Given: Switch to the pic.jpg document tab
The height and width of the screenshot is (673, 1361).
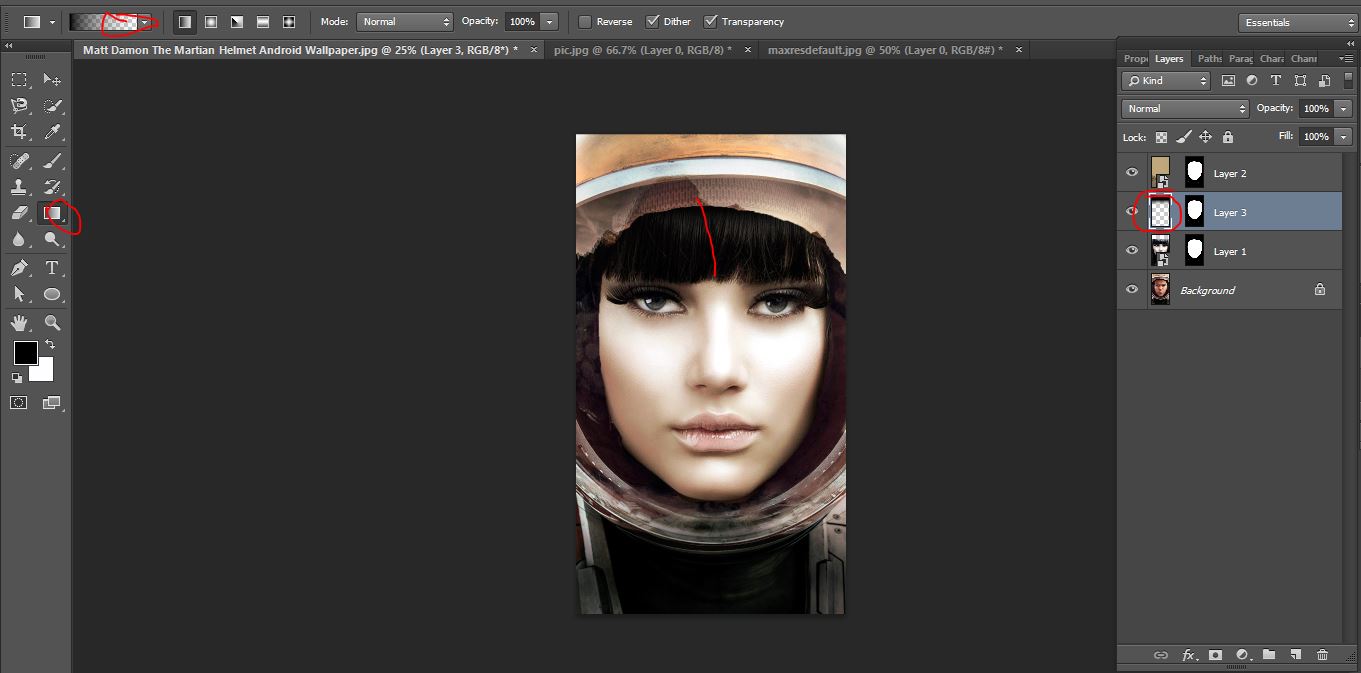Looking at the screenshot, I should [x=642, y=50].
